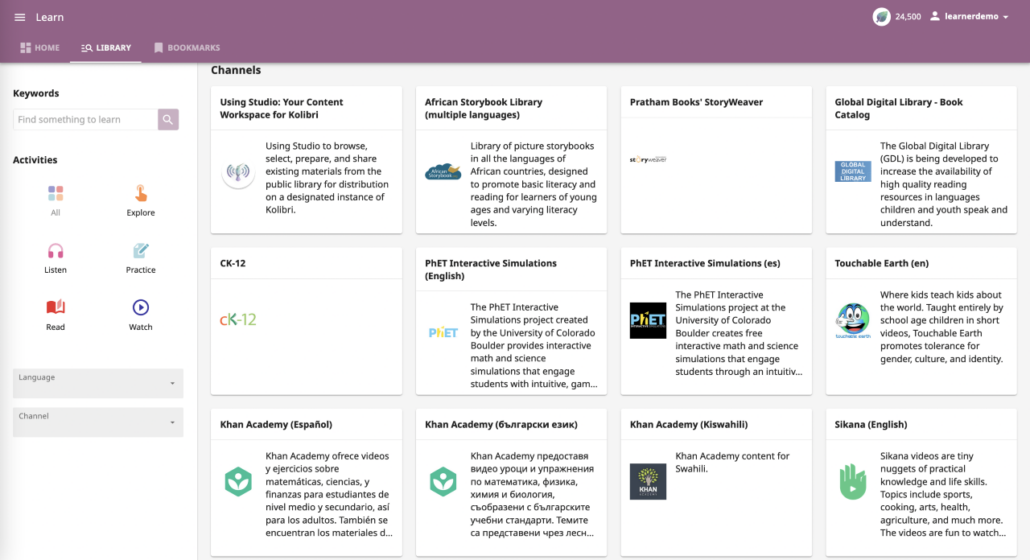Expand the Channel filter dropdown
Viewport: 1030px width, 560px height.
point(98,422)
